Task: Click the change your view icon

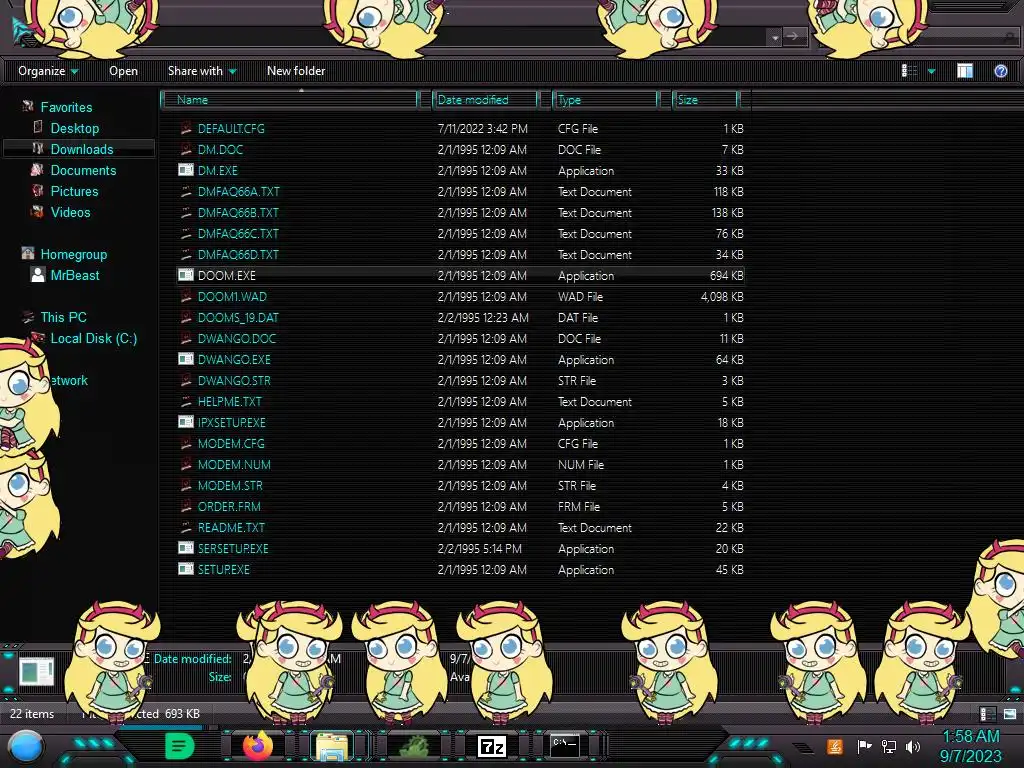Action: pos(909,71)
